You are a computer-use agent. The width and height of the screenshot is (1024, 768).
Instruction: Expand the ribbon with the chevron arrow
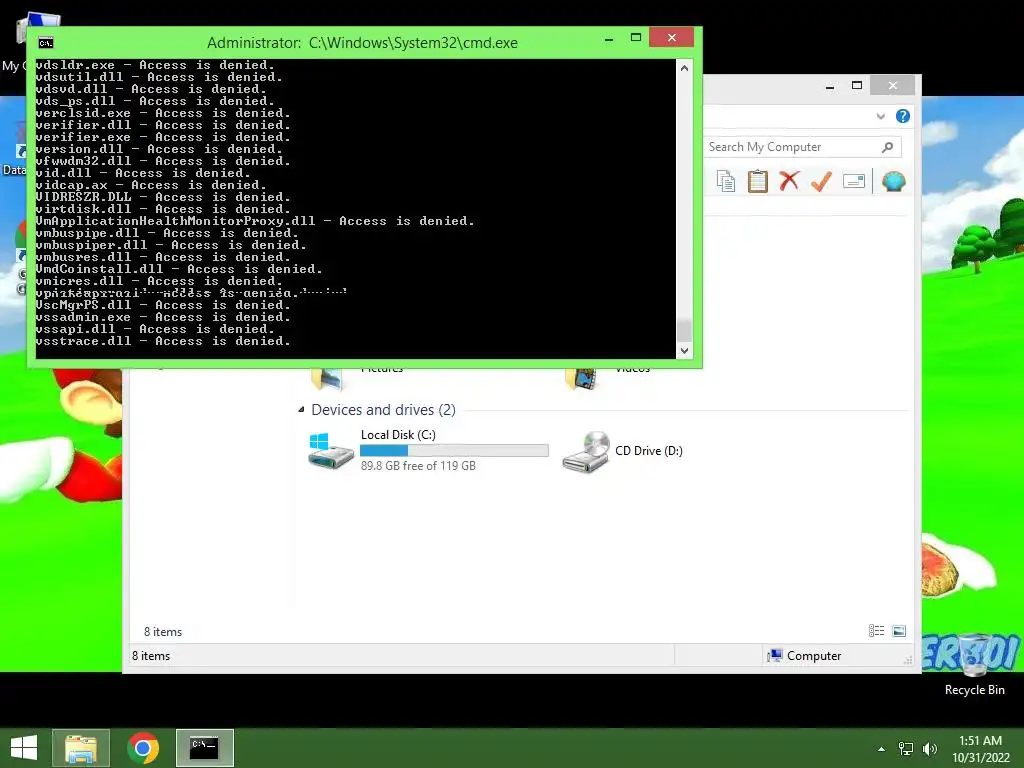[880, 116]
